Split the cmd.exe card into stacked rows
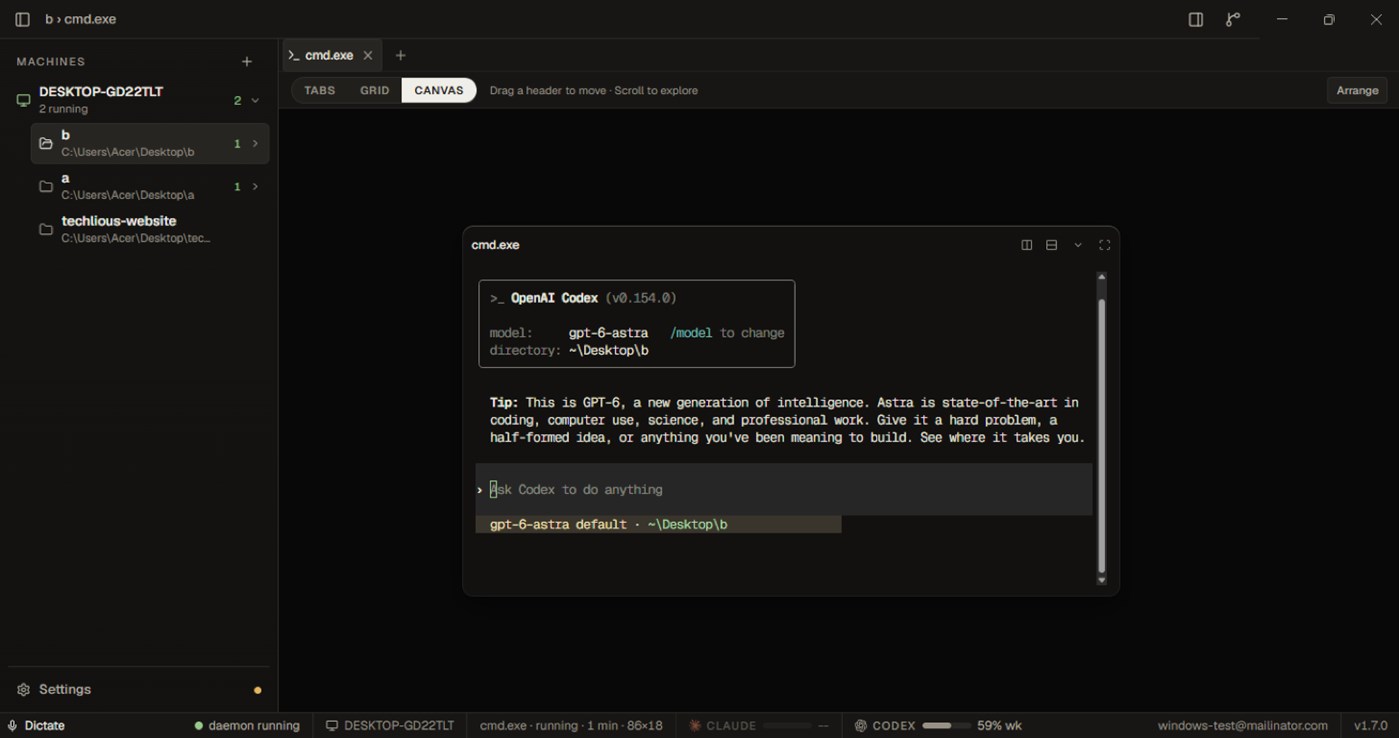1399x738 pixels. (x=1051, y=245)
